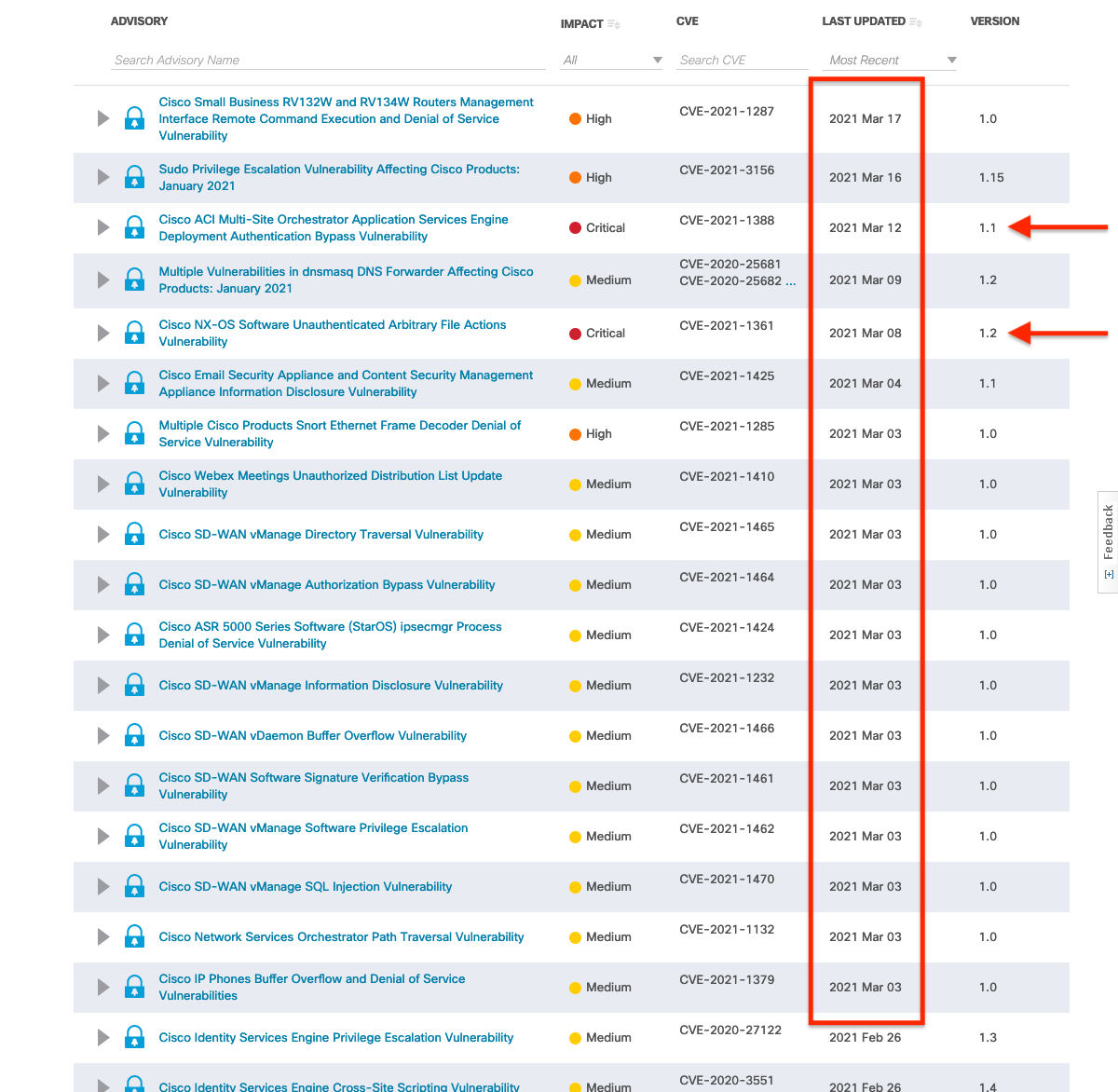Screen dimensions: 1118x1092
Task: Open Sudo Privilege Escalation Vulnerability advisory link
Action: (x=339, y=177)
